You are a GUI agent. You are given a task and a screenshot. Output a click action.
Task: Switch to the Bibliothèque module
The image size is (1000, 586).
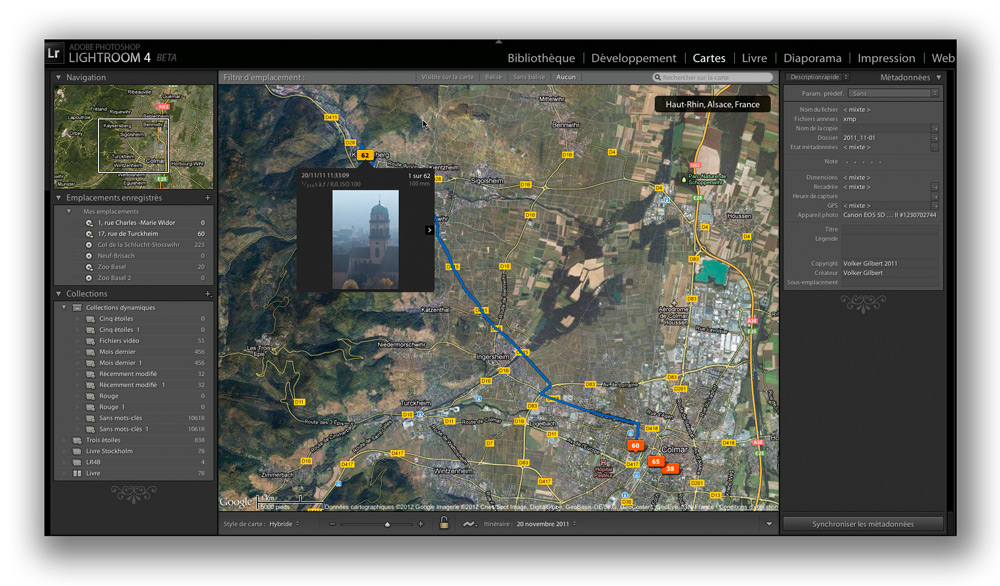pos(541,58)
